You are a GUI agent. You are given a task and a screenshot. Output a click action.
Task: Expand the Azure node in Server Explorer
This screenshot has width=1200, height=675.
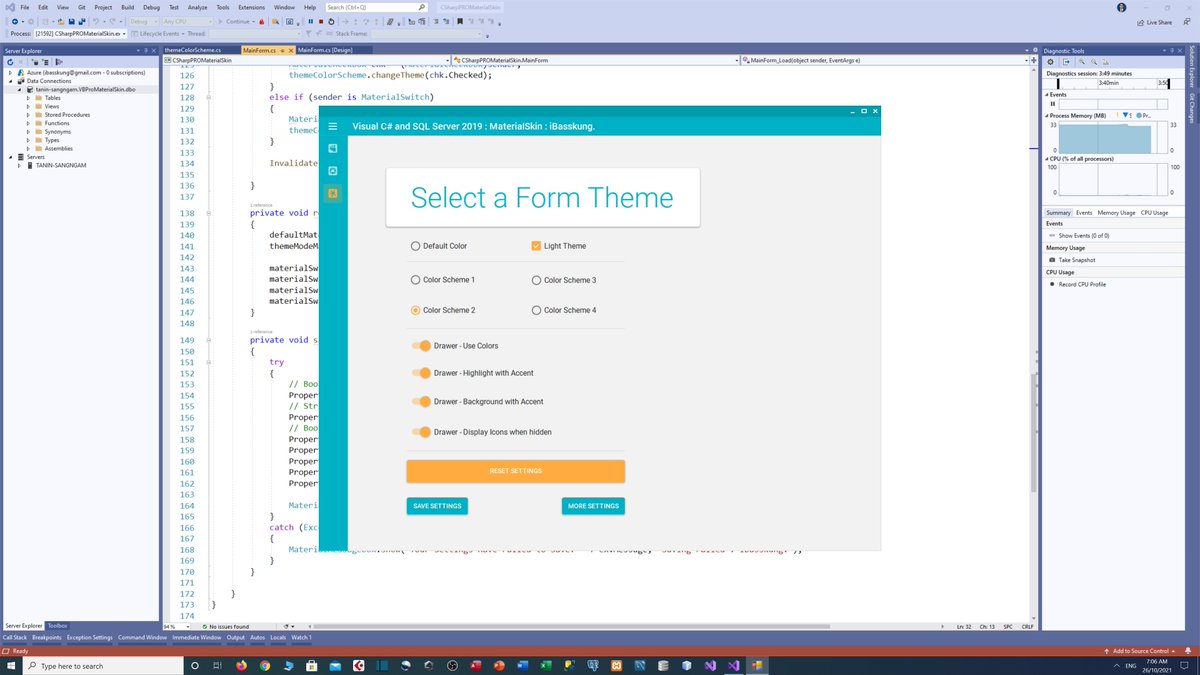coord(10,73)
